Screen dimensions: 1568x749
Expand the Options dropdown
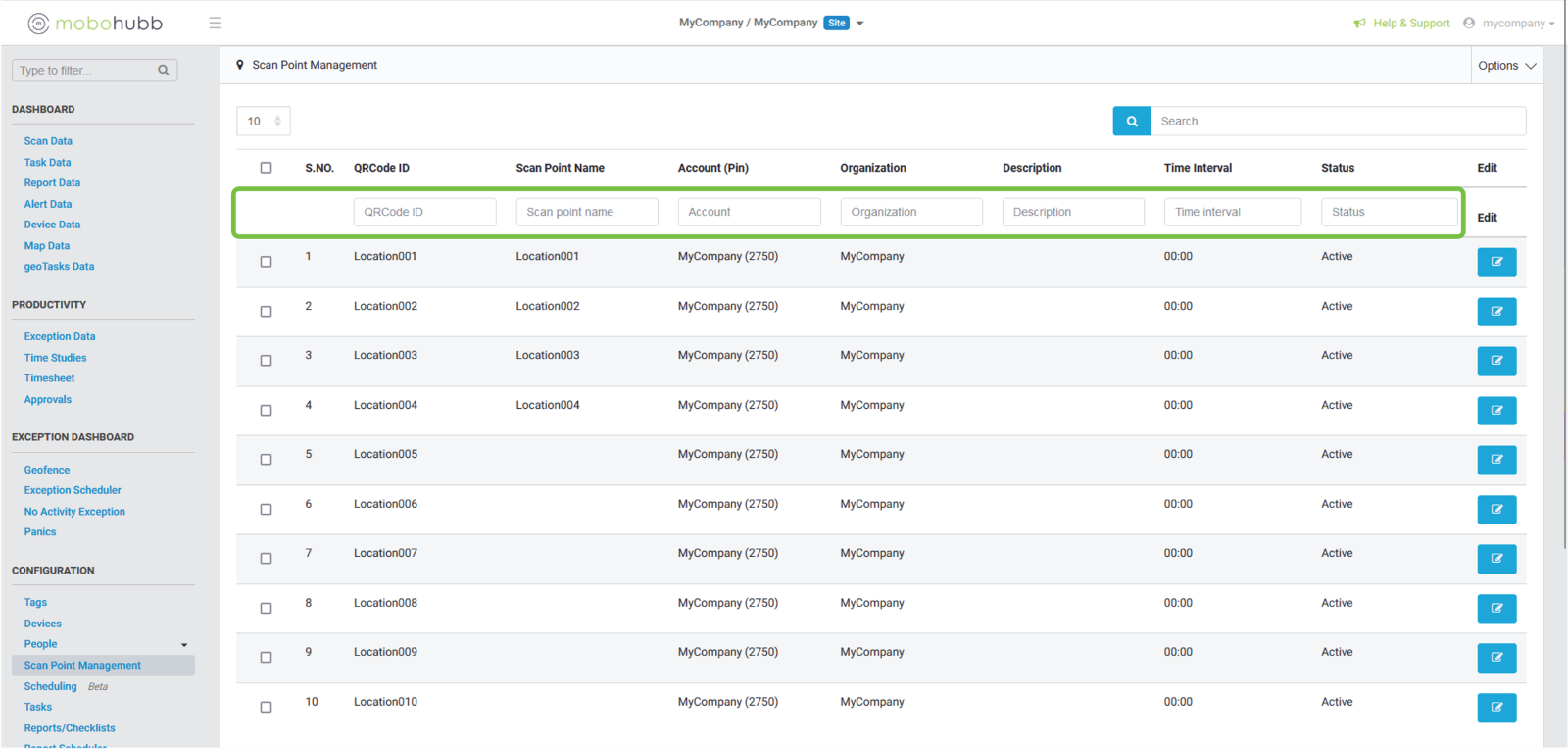1506,66
